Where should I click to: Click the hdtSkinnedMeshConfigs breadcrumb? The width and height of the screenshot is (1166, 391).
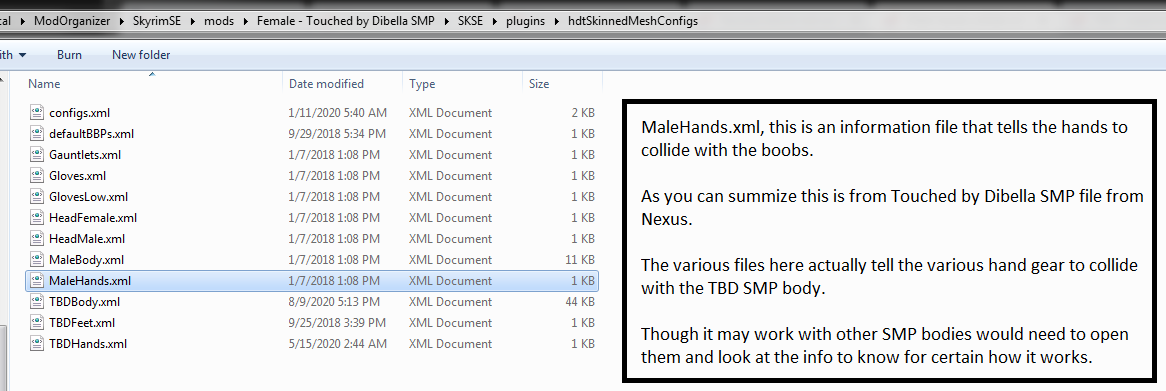(x=632, y=21)
